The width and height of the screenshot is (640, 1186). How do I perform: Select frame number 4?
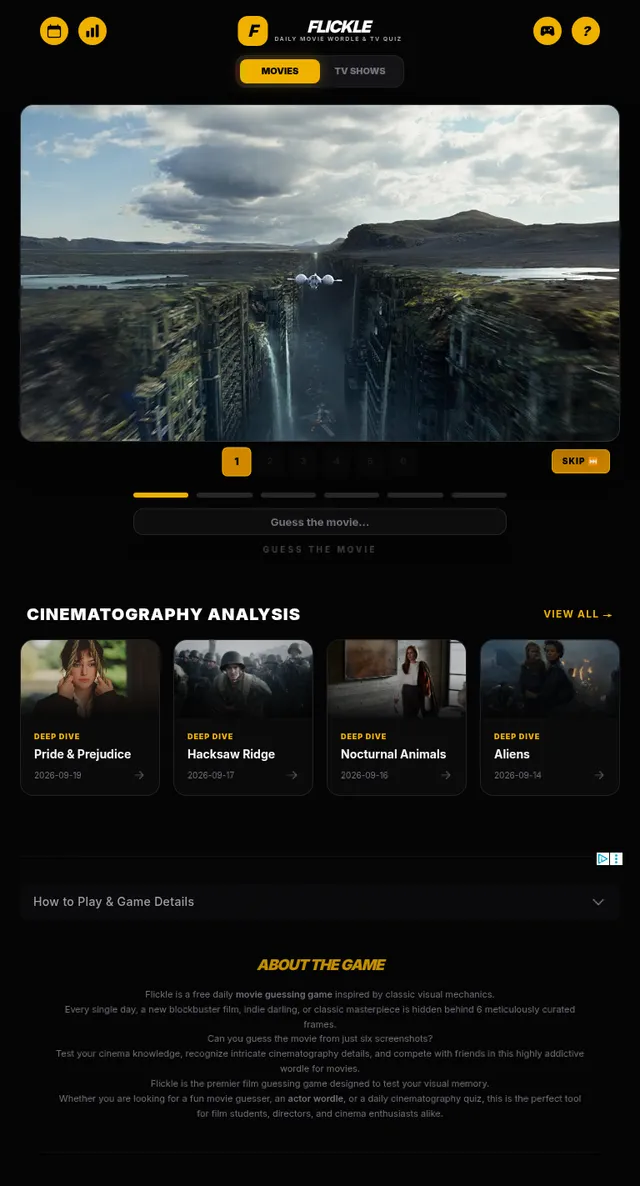[x=337, y=461]
